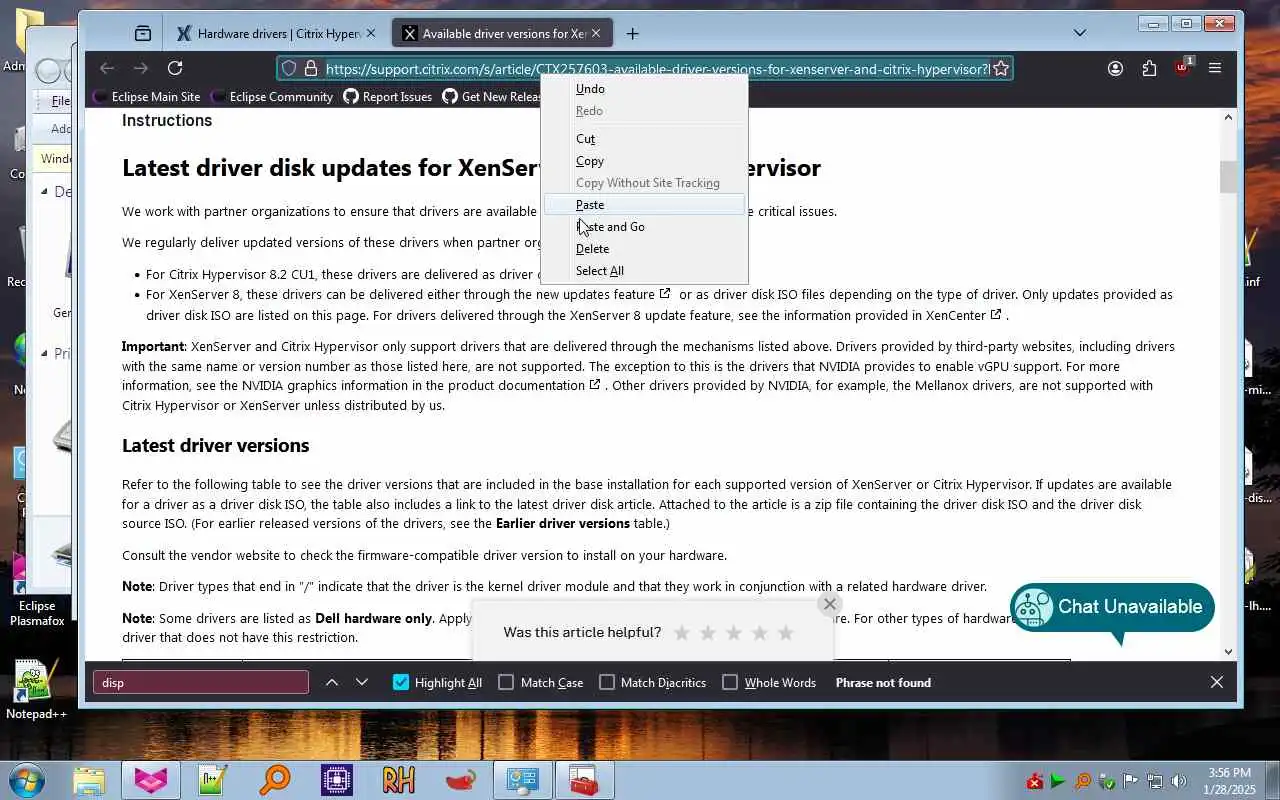The width and height of the screenshot is (1280, 800).
Task: Open the magnifier search taskbar app
Action: (x=275, y=780)
